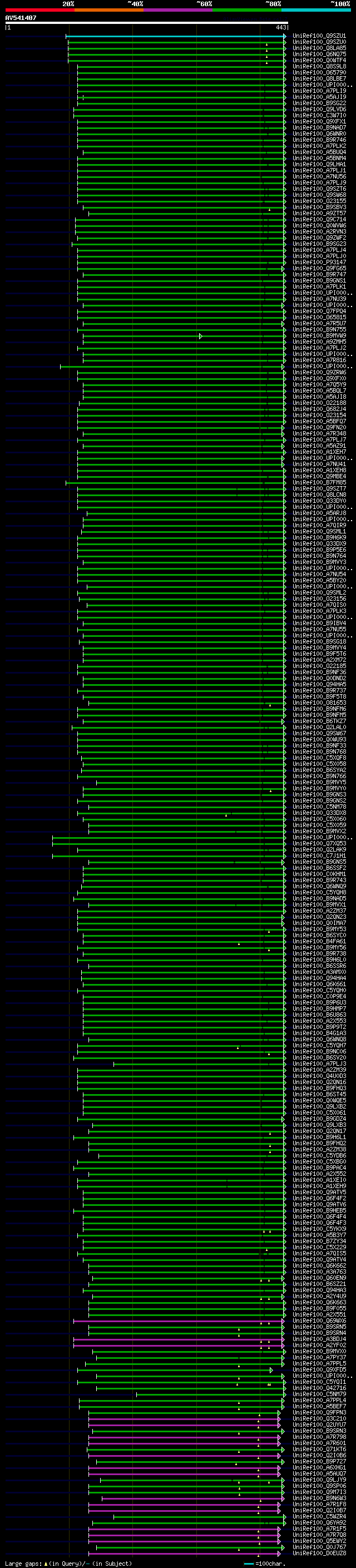The width and height of the screenshot is (356, 1568).
Task: Select label UniRef100_A6XHG1
Action: click(319, 1467)
